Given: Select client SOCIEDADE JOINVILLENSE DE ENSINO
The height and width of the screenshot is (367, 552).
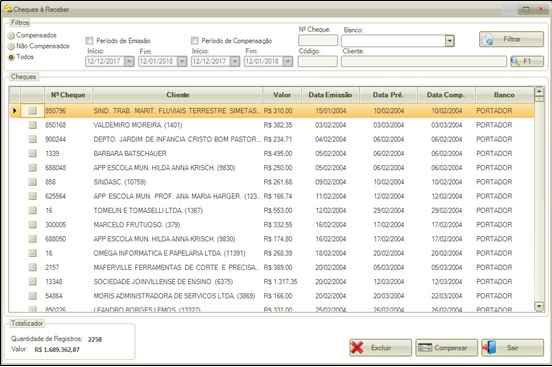Looking at the screenshot, I should [x=163, y=282].
